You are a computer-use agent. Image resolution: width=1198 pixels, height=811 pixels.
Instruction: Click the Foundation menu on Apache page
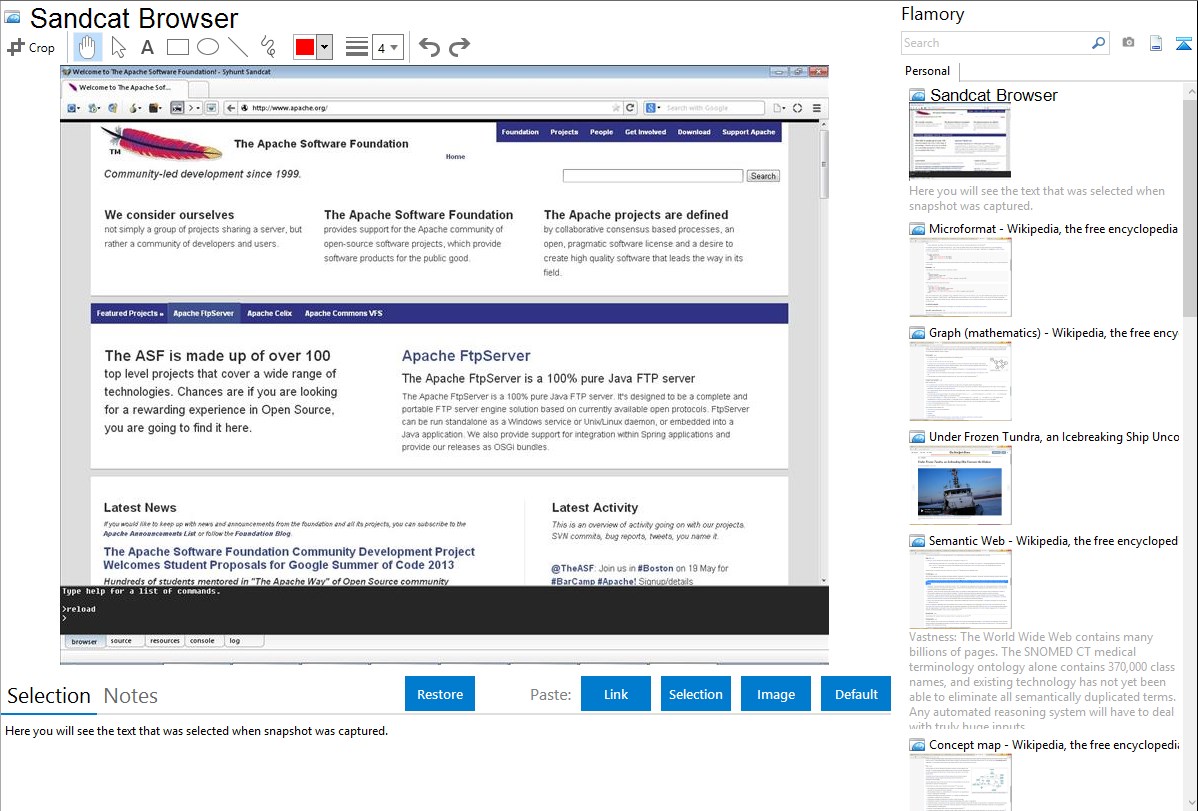[x=520, y=132]
